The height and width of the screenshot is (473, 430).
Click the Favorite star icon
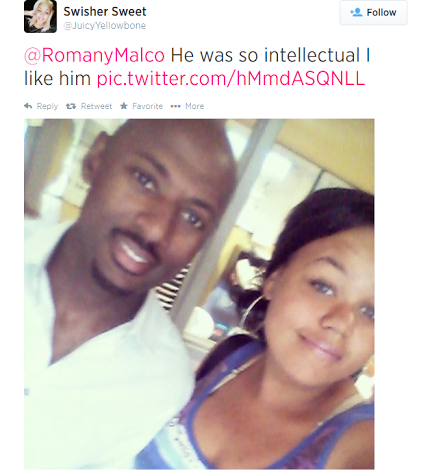click(124, 106)
